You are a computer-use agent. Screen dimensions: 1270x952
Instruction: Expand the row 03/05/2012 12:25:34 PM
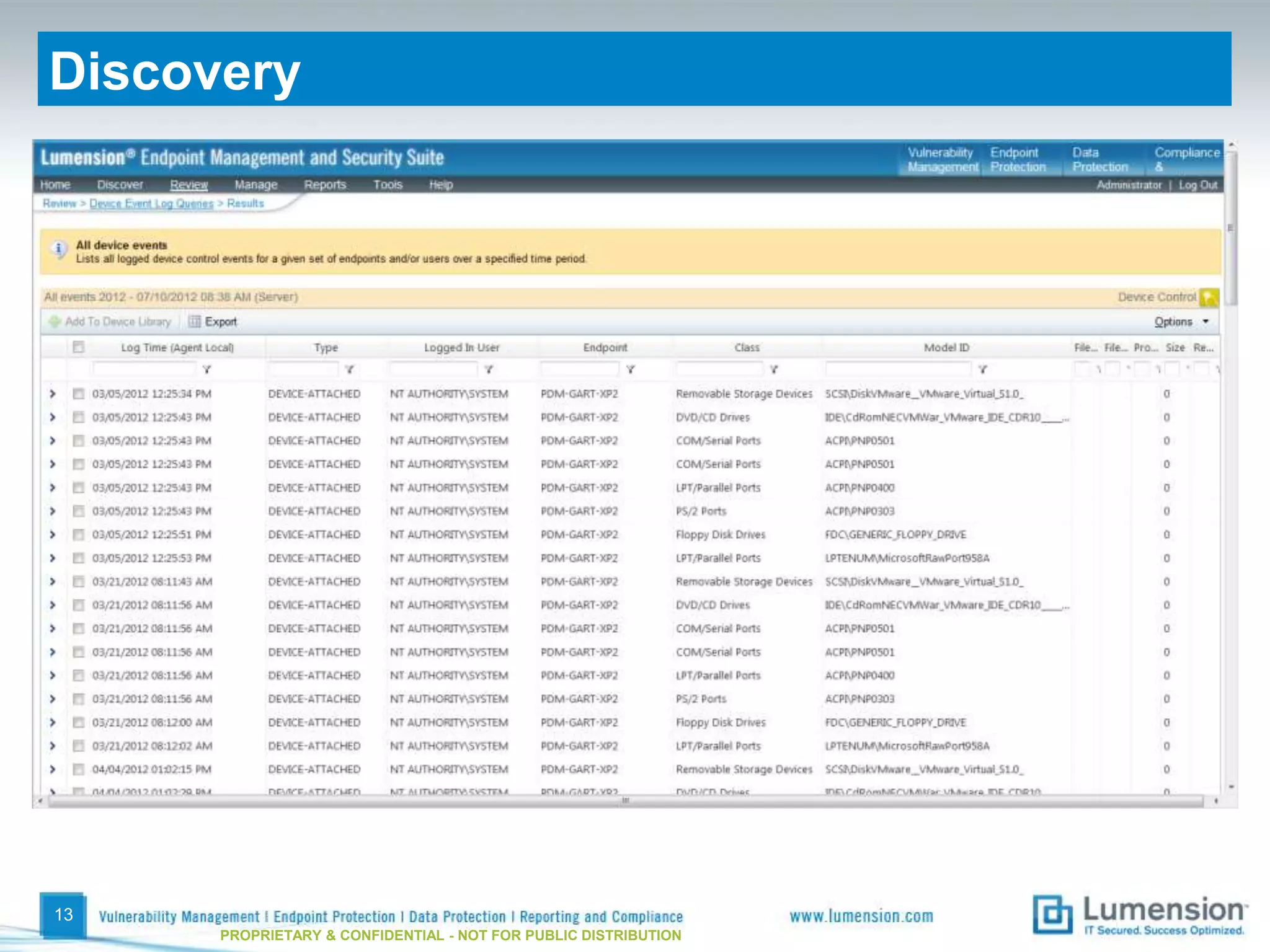click(53, 394)
